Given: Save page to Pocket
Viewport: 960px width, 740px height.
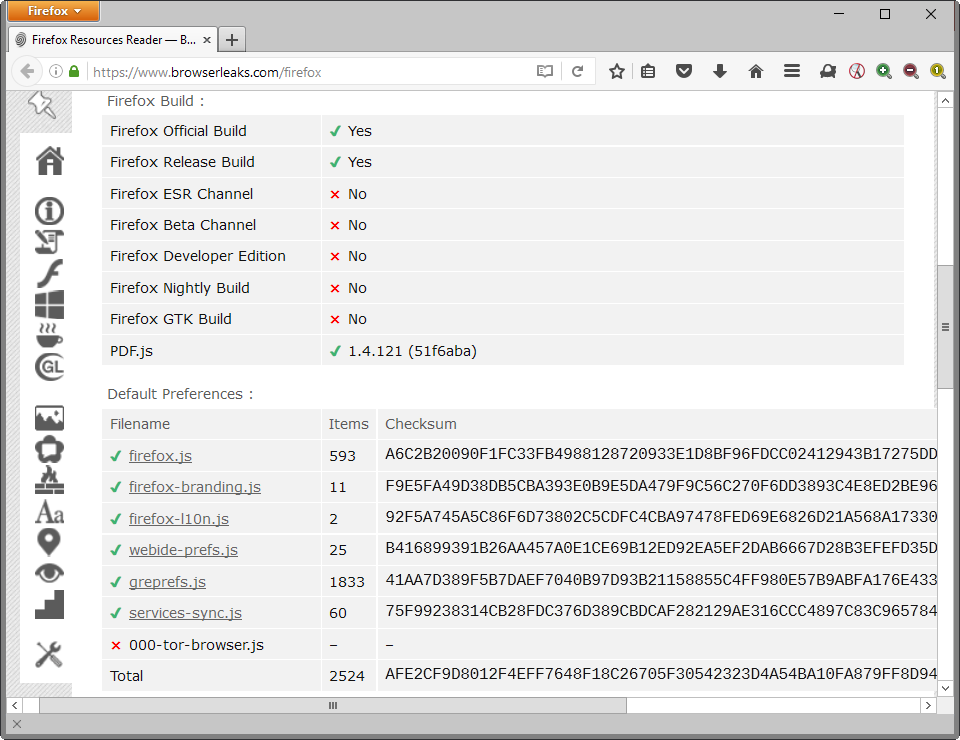Looking at the screenshot, I should [684, 72].
